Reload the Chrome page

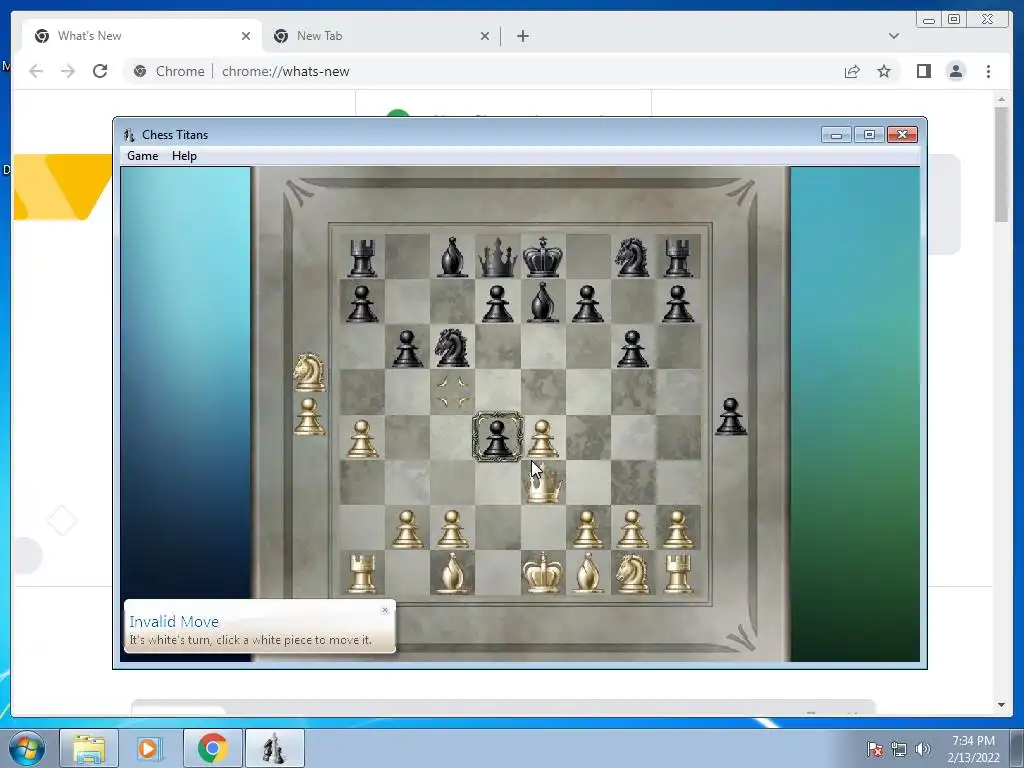[100, 71]
